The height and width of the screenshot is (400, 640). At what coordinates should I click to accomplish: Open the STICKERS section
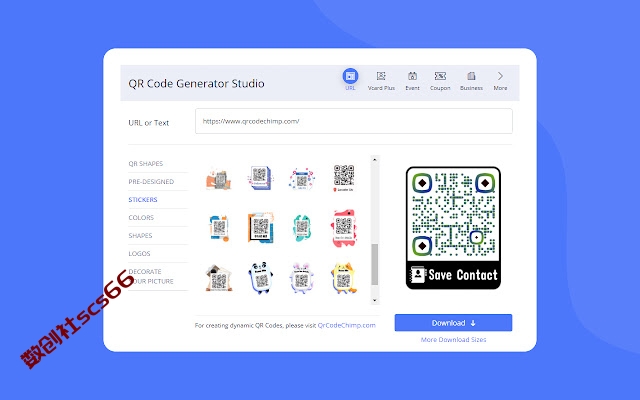(x=143, y=200)
